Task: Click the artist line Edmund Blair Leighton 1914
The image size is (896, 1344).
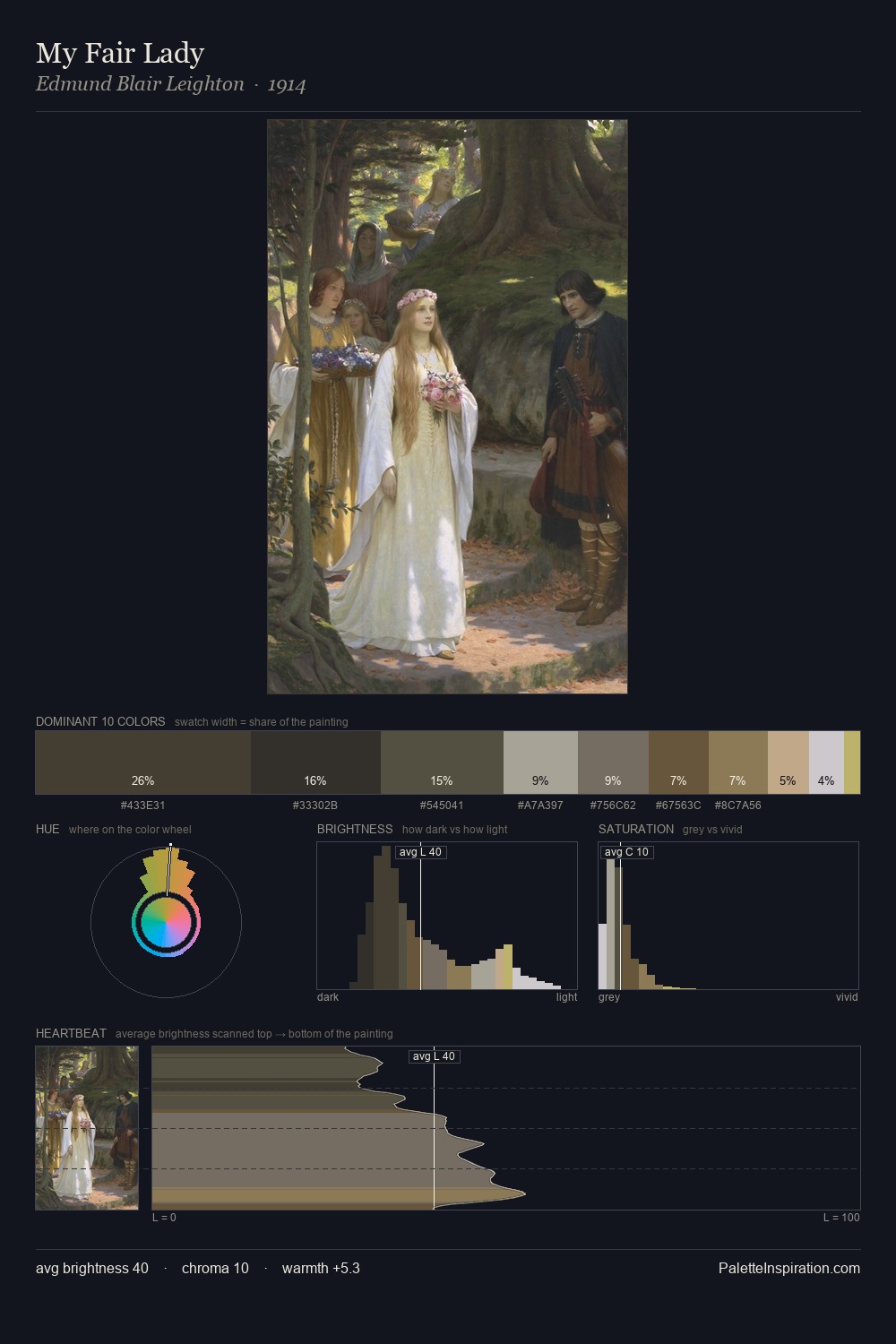Action: (x=171, y=84)
